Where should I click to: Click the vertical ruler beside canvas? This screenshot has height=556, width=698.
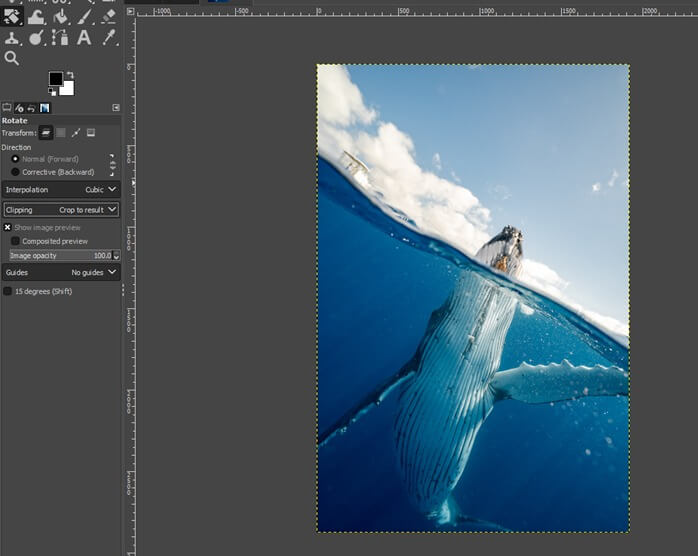tap(130, 285)
